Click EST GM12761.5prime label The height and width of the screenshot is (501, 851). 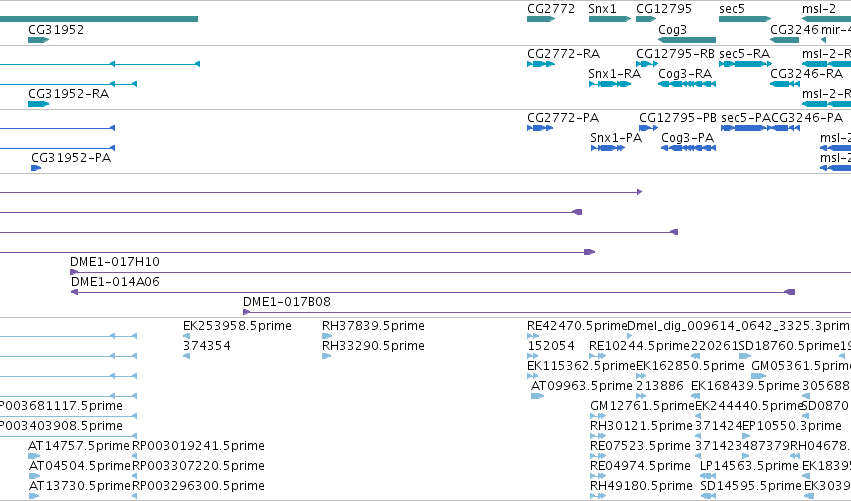point(643,406)
